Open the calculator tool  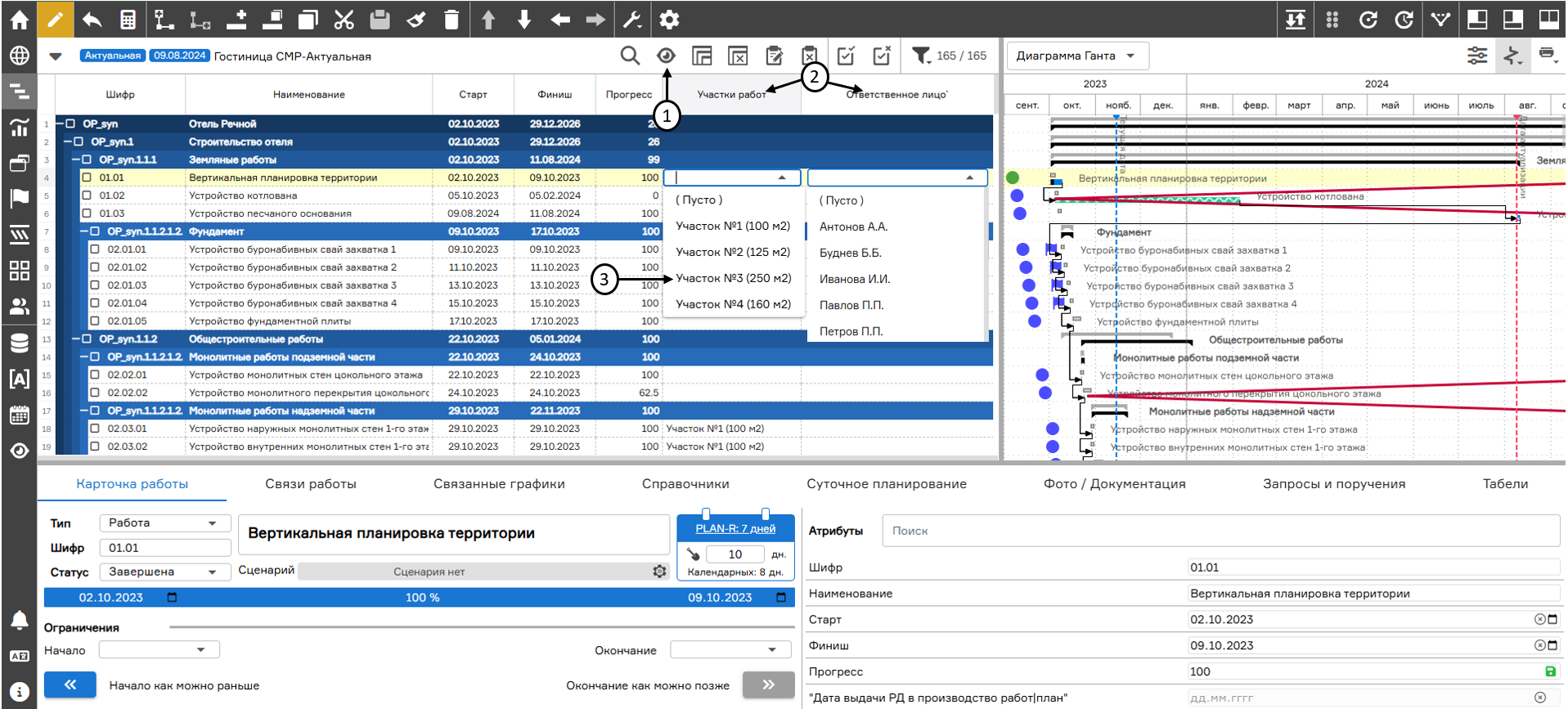pos(128,20)
